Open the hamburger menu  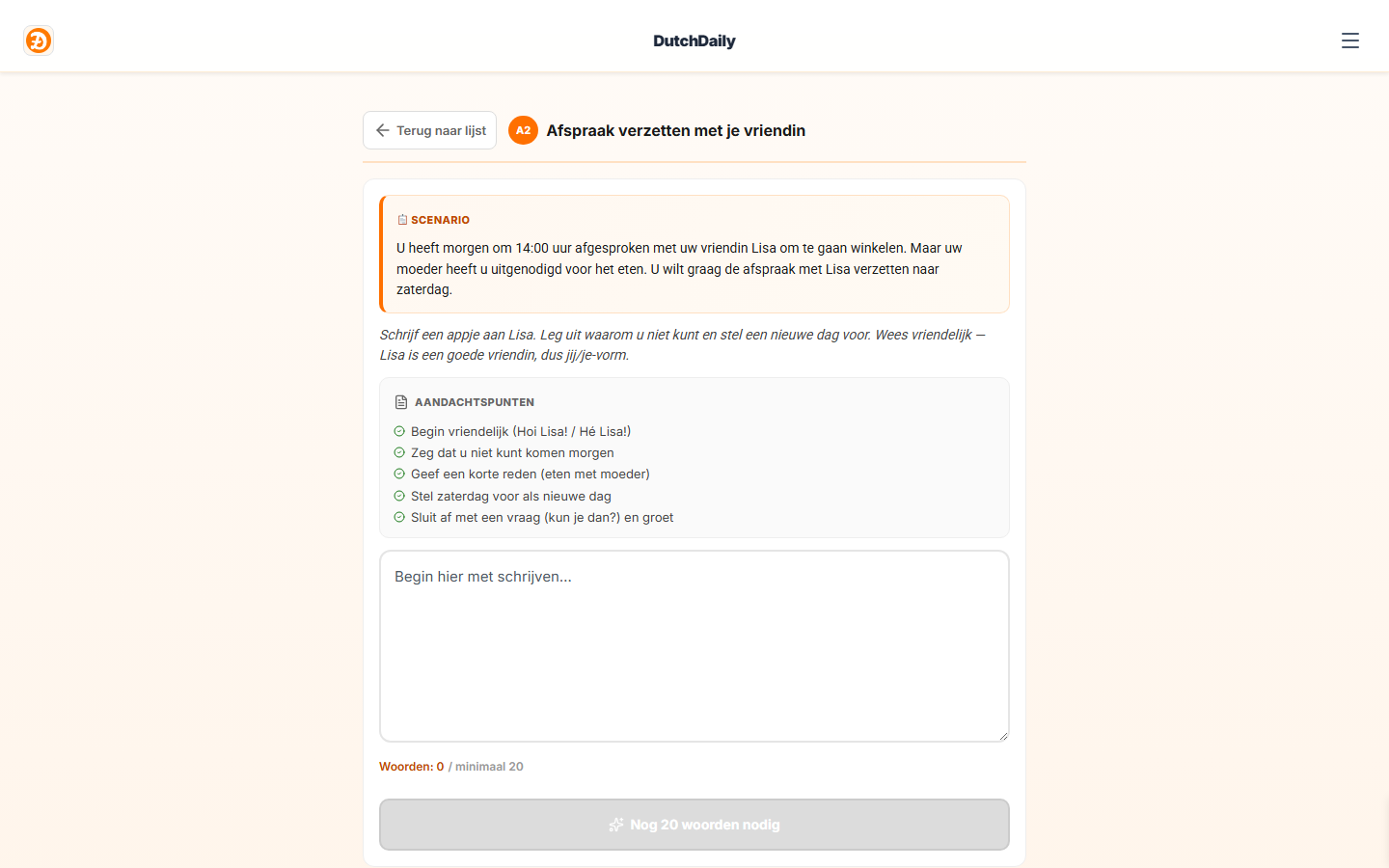[x=1350, y=41]
